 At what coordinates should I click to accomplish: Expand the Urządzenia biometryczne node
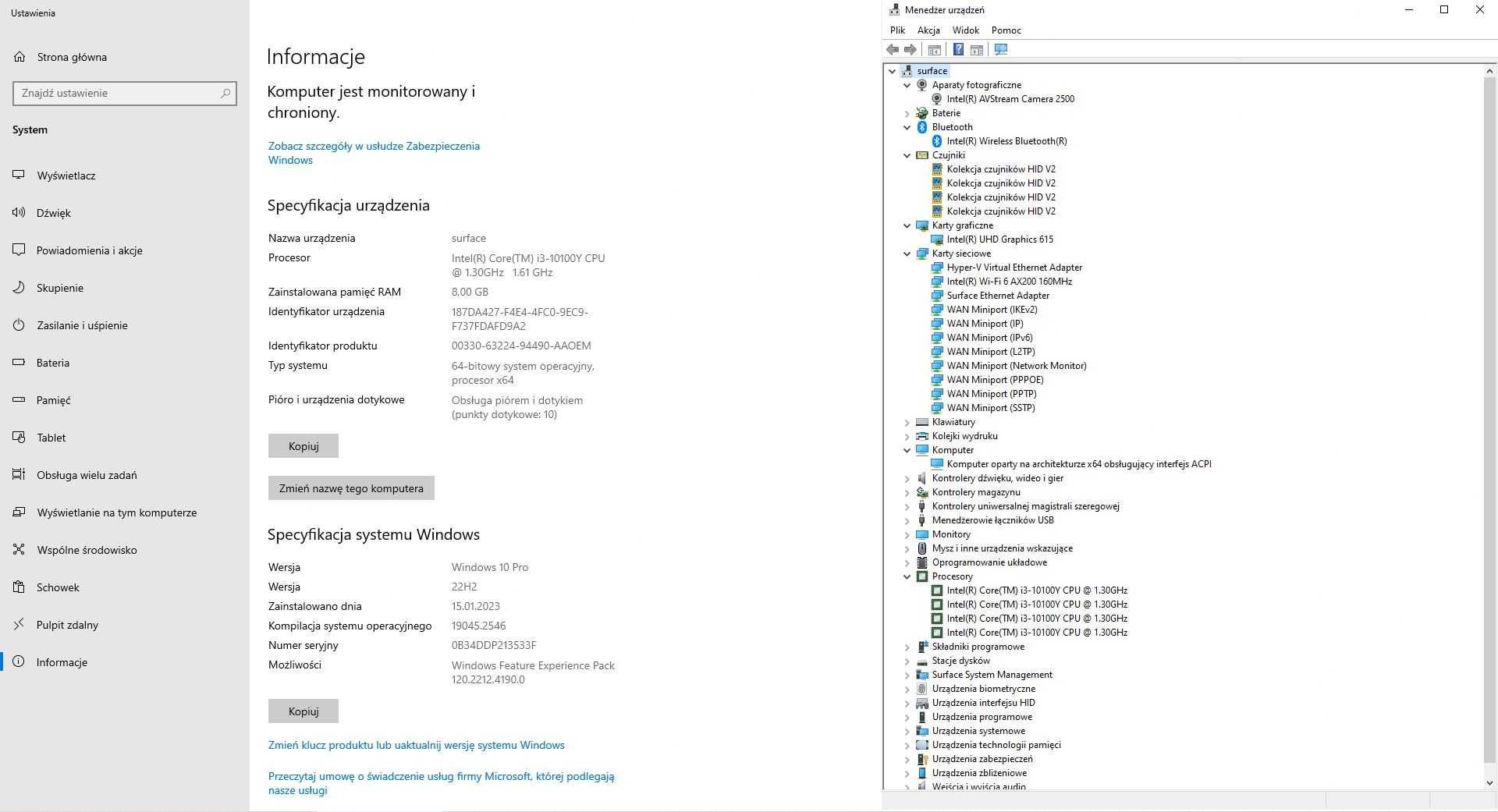907,689
